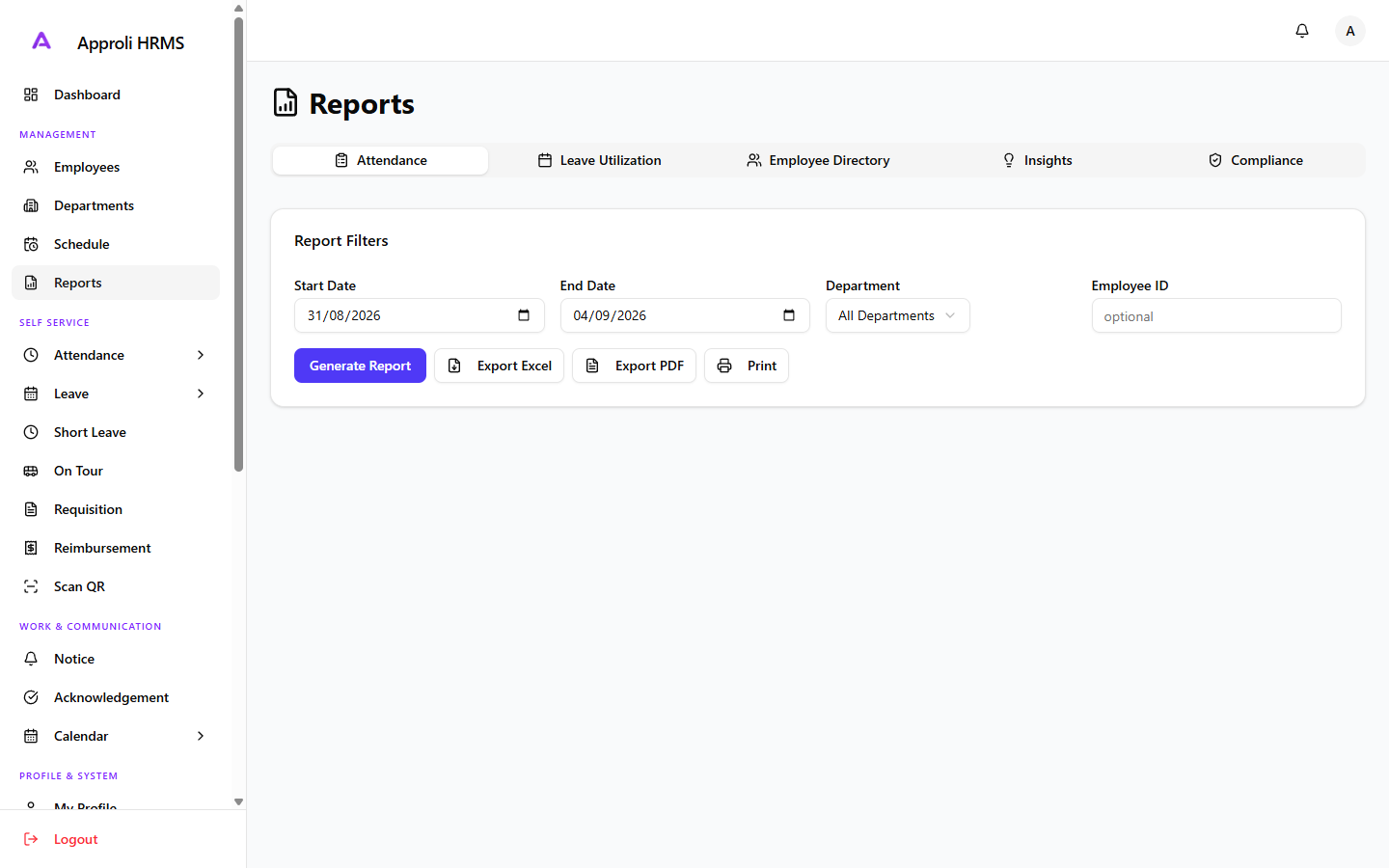The width and height of the screenshot is (1389, 868).
Task: Click the Schedule calendar-clock icon
Action: pyautogui.click(x=31, y=244)
